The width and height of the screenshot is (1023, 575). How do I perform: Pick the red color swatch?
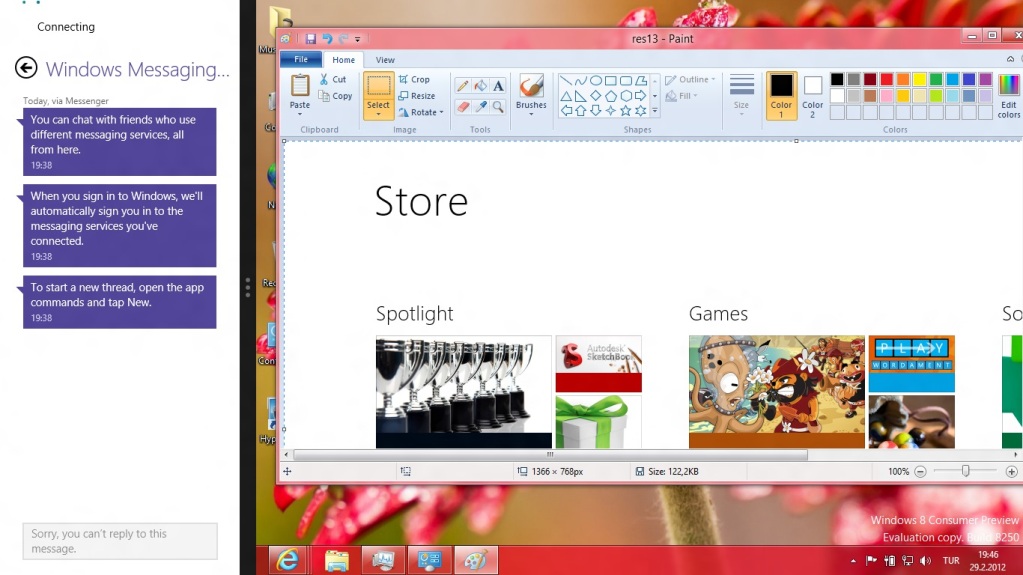point(886,80)
